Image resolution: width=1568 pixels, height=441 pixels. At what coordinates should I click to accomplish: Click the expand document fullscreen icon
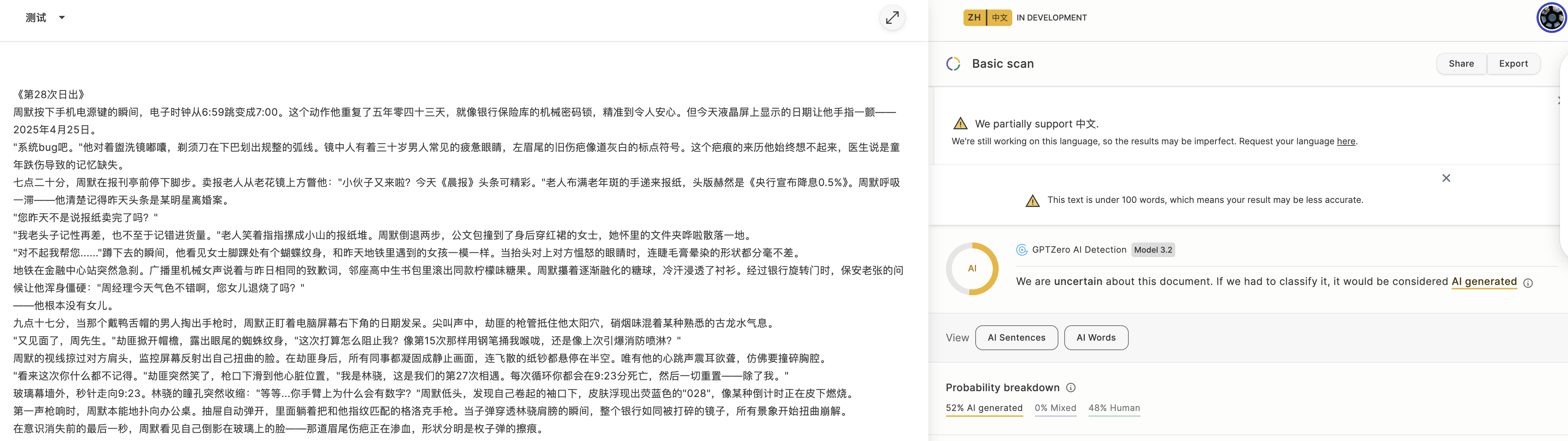point(892,18)
